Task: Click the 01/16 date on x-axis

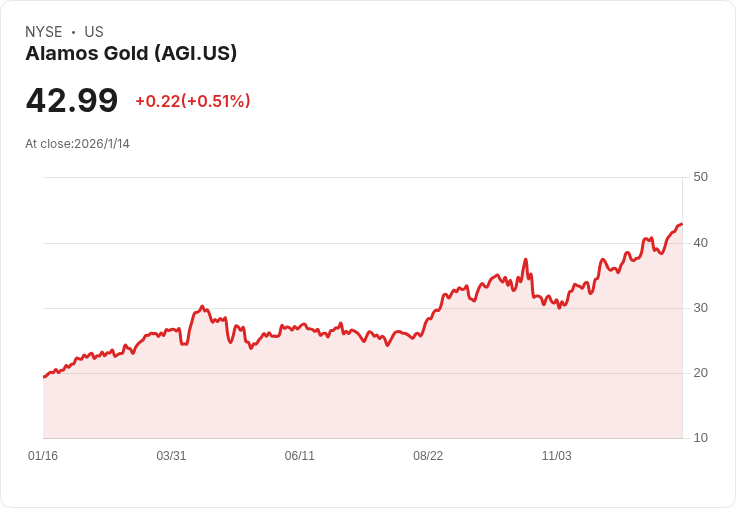Action: pos(43,455)
